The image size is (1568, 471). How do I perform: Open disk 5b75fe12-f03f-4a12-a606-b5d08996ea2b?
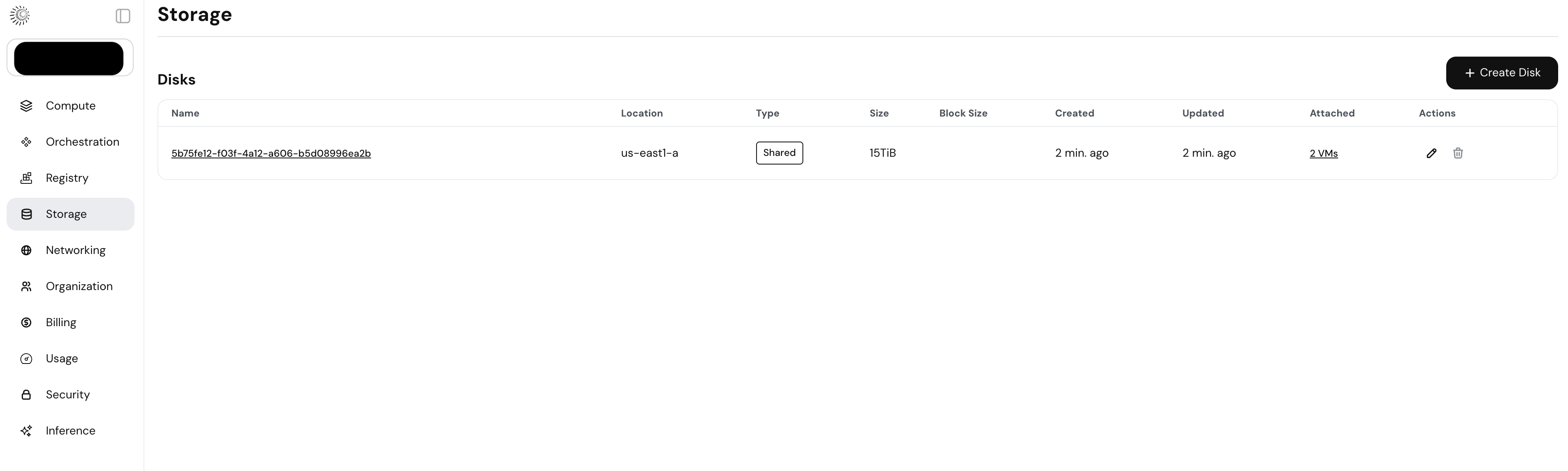[271, 153]
